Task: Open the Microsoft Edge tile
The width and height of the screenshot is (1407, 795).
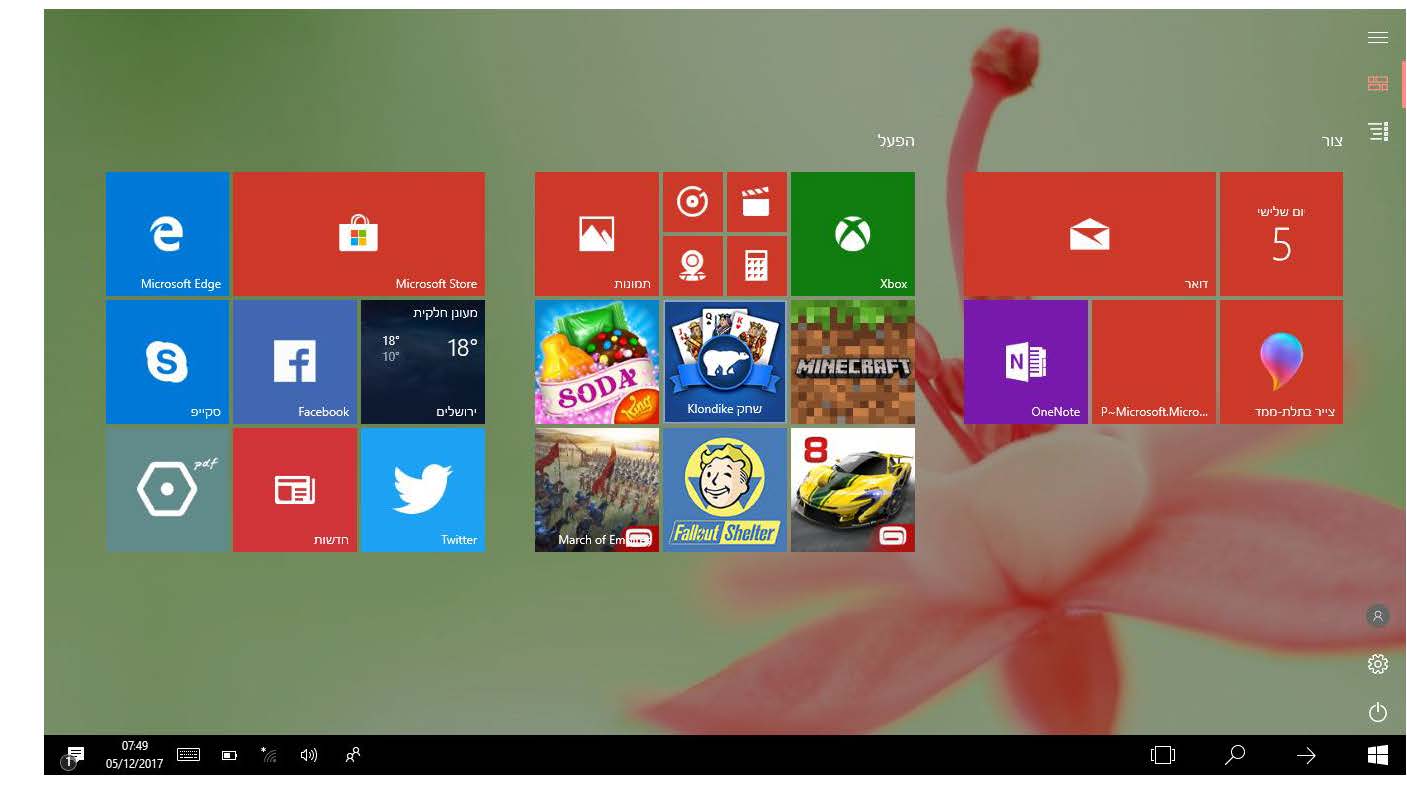Action: click(x=167, y=234)
